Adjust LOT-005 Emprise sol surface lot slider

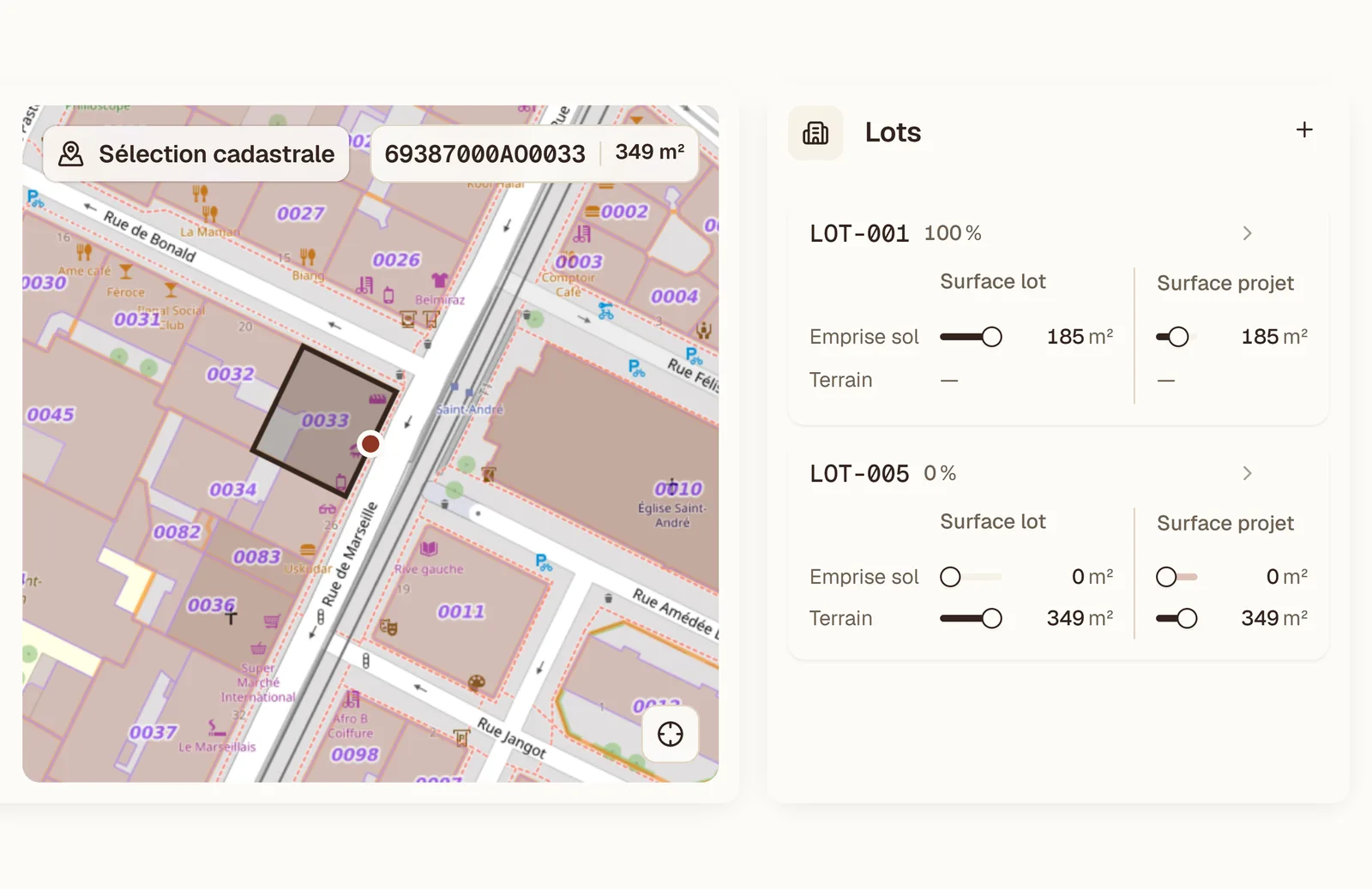click(x=971, y=577)
